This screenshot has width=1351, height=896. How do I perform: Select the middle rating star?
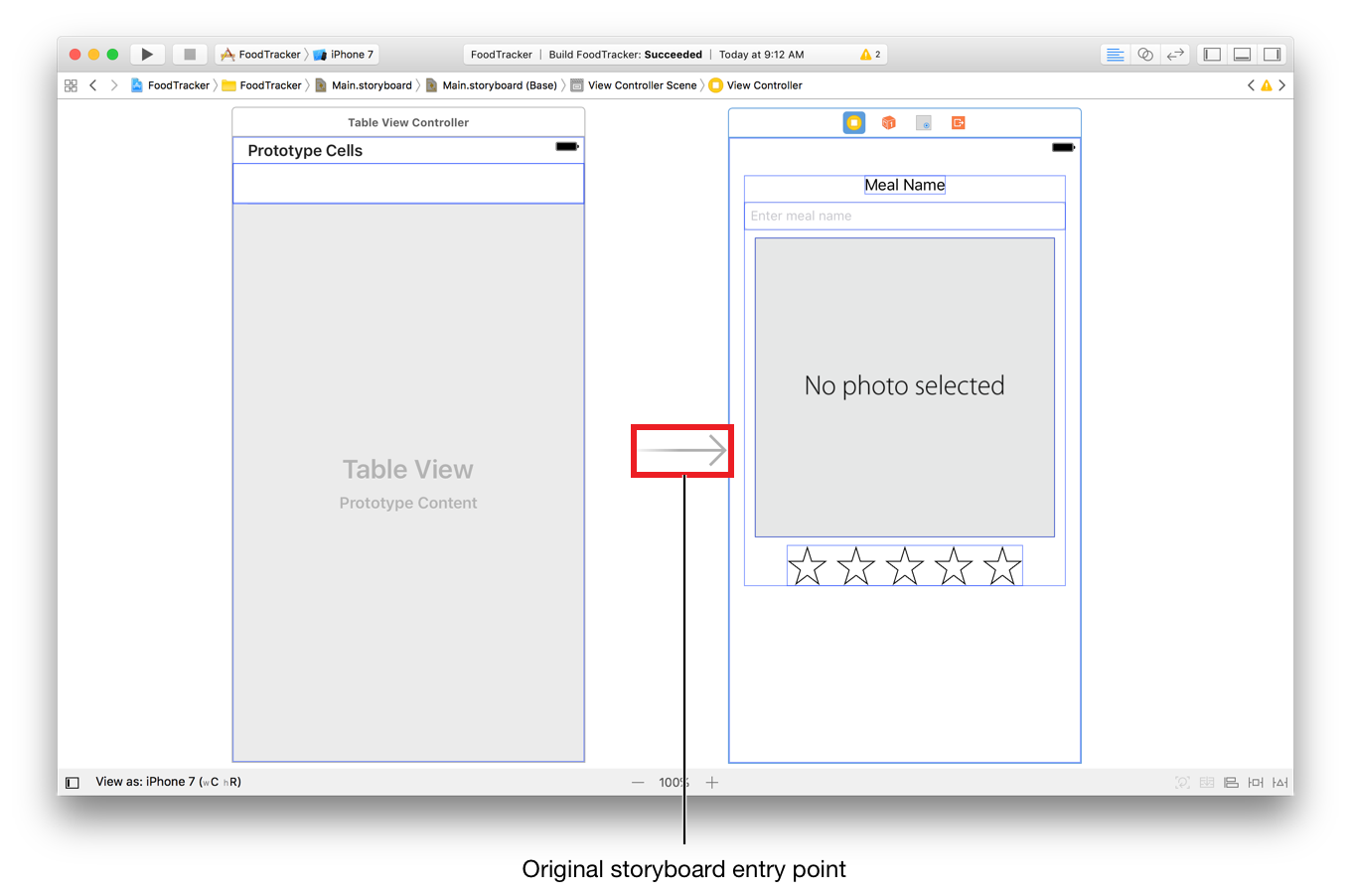click(x=905, y=566)
